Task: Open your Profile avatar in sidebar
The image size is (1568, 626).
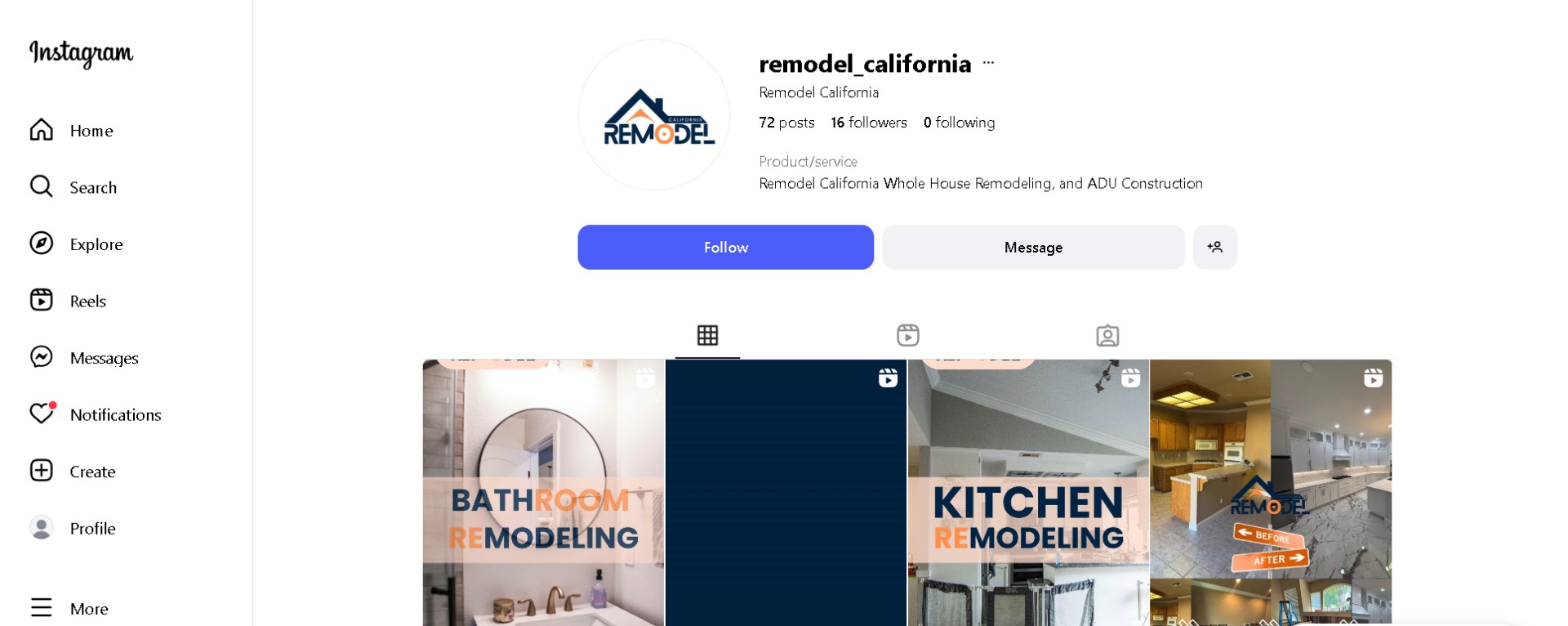Action: click(42, 528)
